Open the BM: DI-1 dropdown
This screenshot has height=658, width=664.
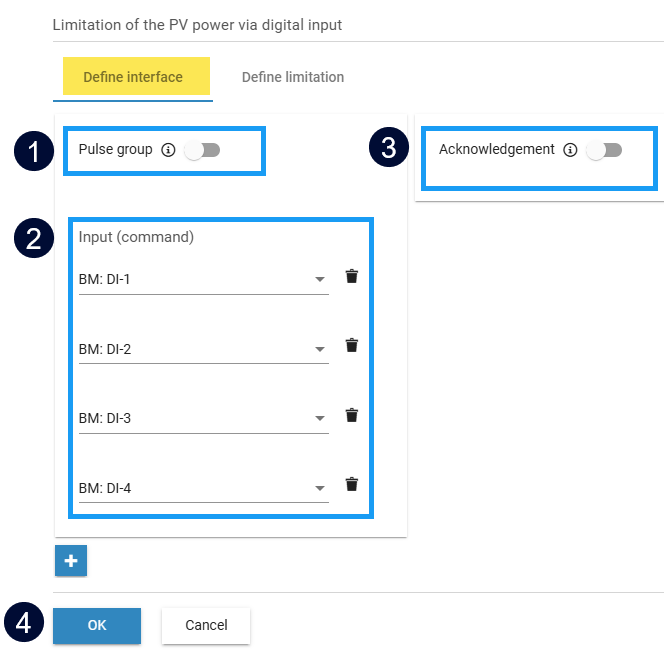320,280
